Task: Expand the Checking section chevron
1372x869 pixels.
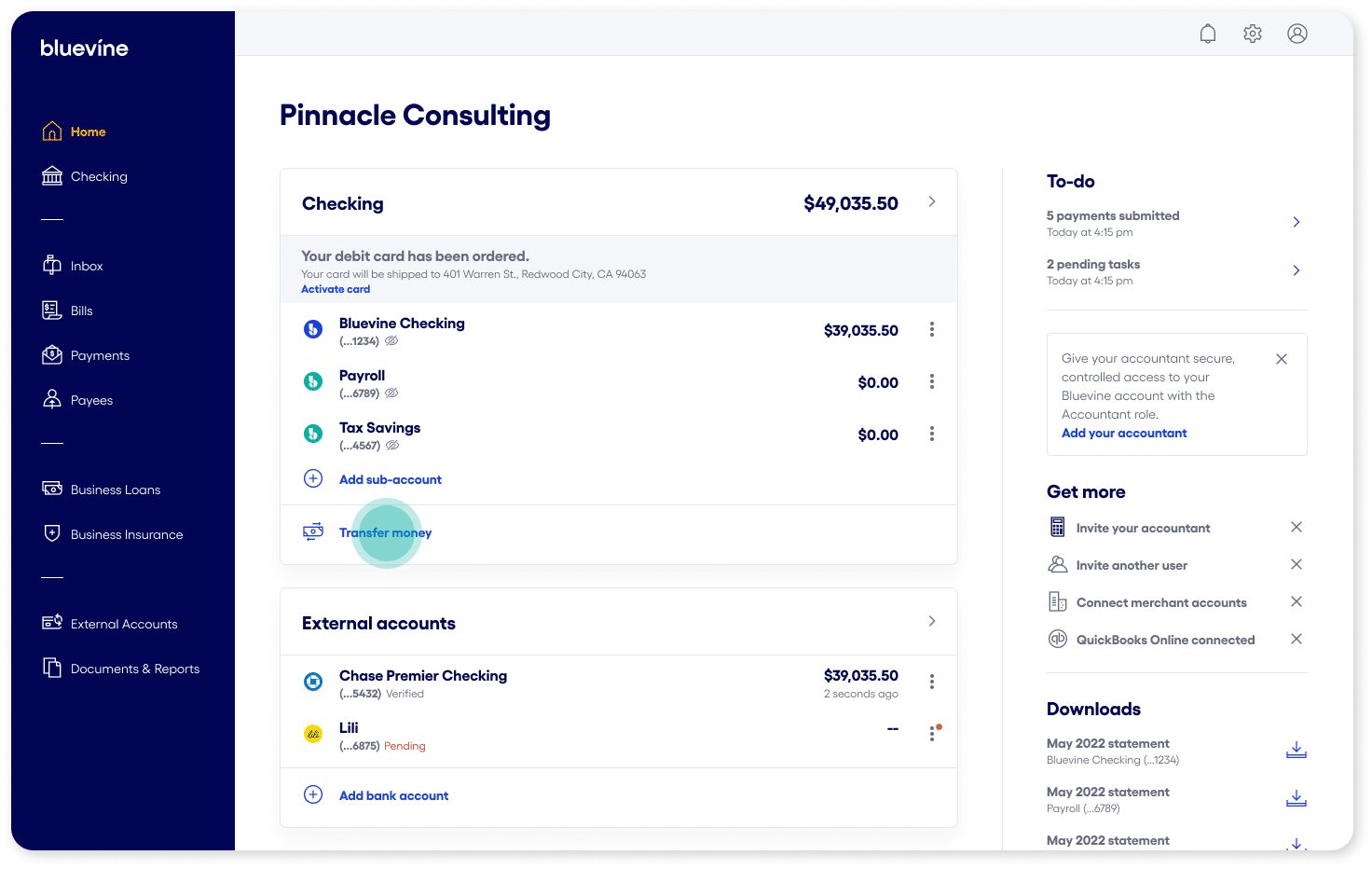Action: click(931, 201)
